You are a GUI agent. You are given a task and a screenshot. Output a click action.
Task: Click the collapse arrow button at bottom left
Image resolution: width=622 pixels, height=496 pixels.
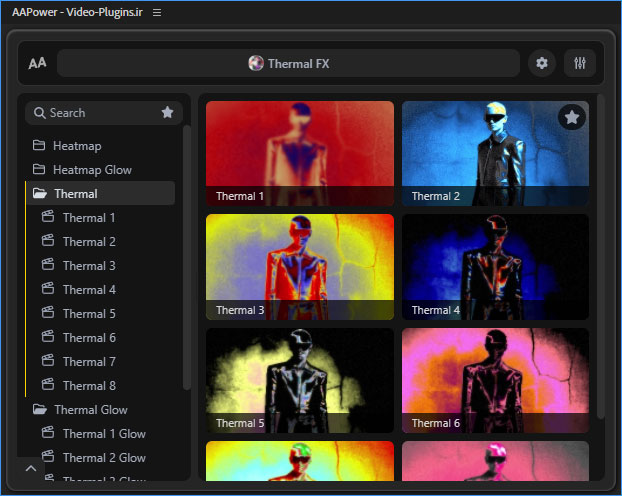(x=30, y=468)
